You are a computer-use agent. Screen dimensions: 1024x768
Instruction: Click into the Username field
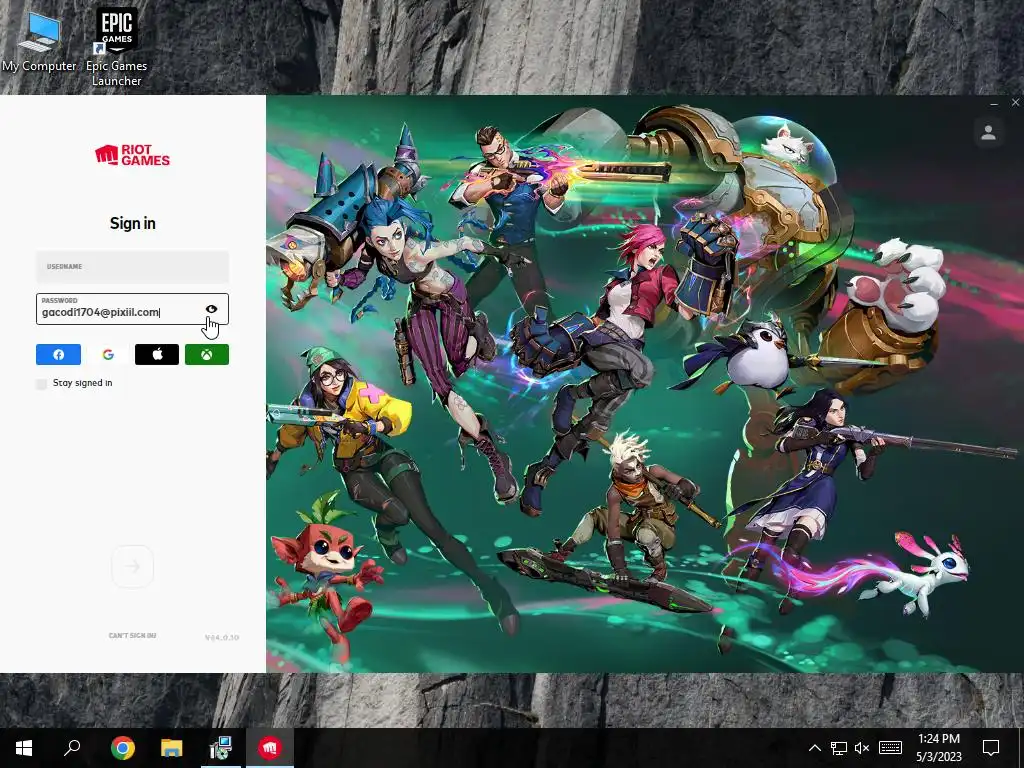[x=133, y=266]
